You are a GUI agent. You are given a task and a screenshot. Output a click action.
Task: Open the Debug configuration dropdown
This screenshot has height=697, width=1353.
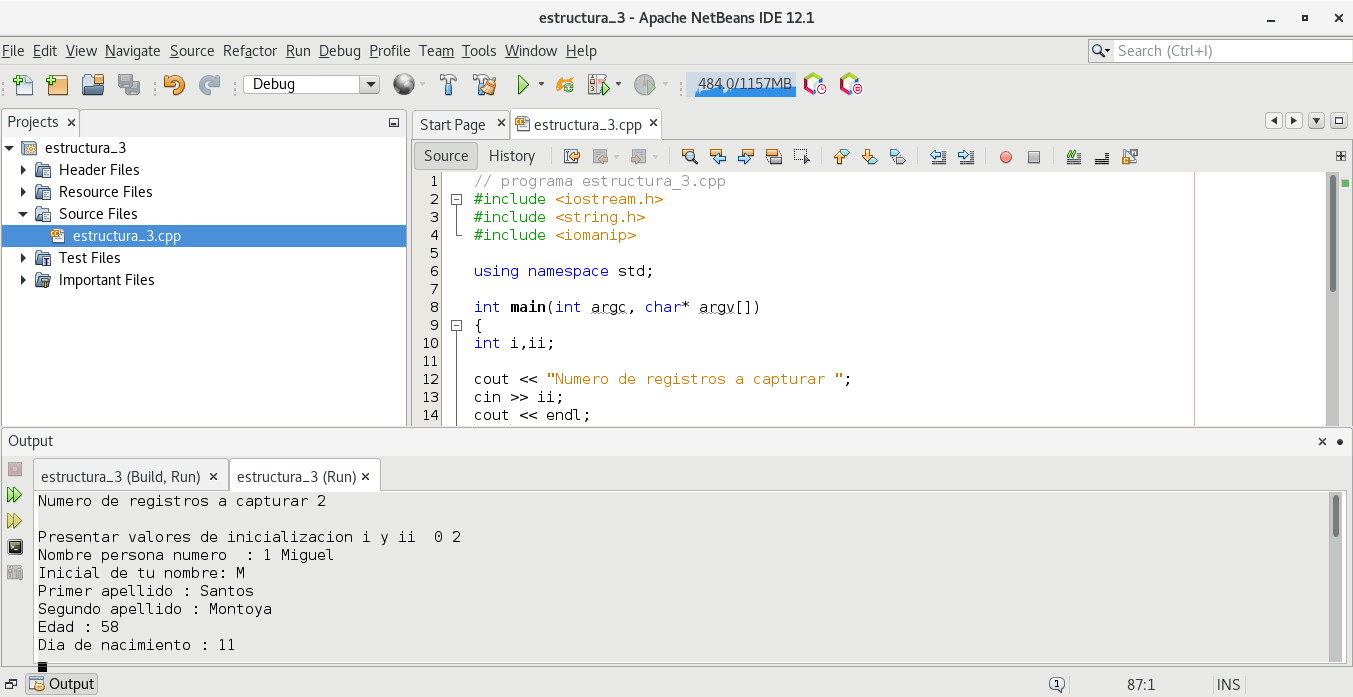pyautogui.click(x=369, y=85)
